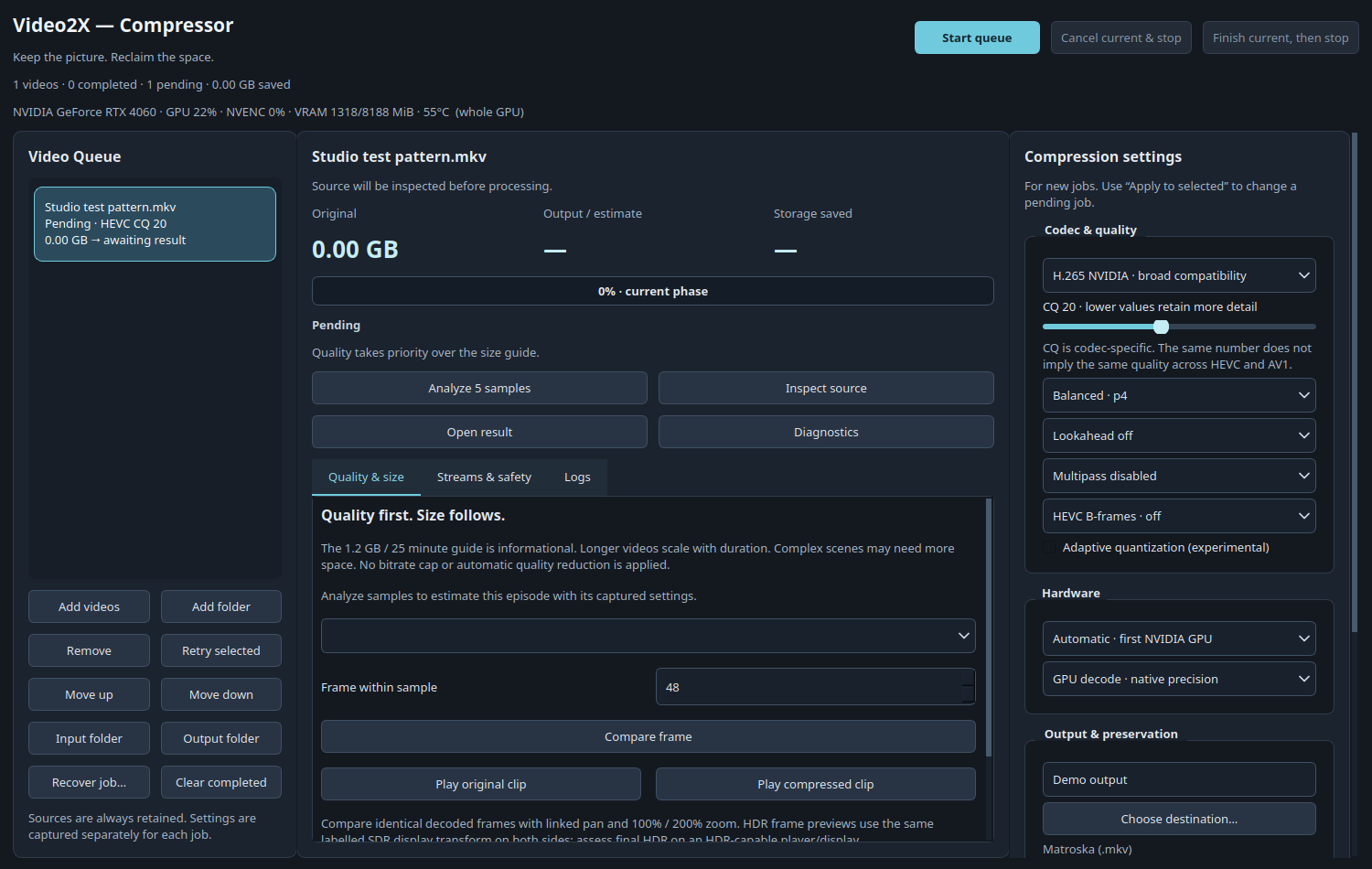Open the Output folder

pyautogui.click(x=221, y=738)
